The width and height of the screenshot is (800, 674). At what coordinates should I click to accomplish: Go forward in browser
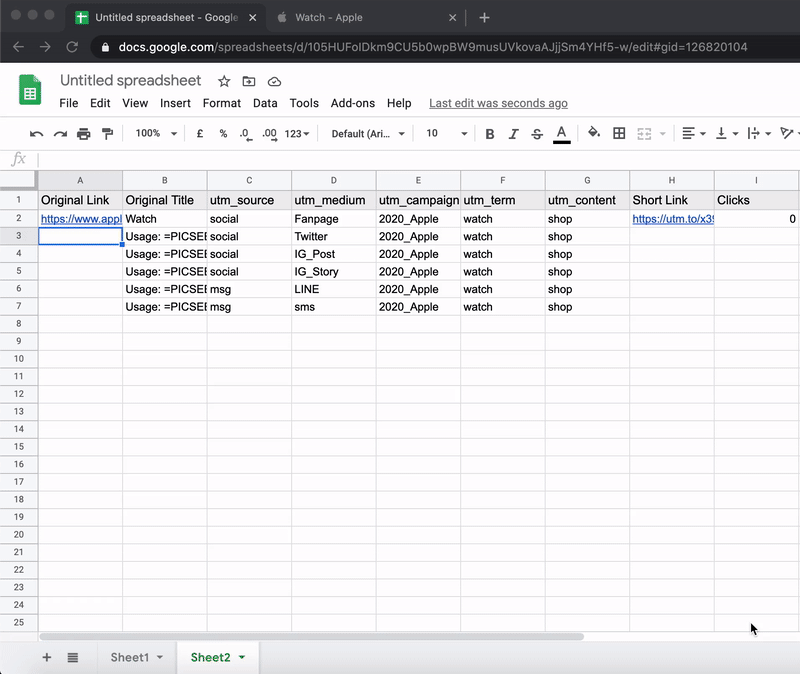[x=45, y=47]
